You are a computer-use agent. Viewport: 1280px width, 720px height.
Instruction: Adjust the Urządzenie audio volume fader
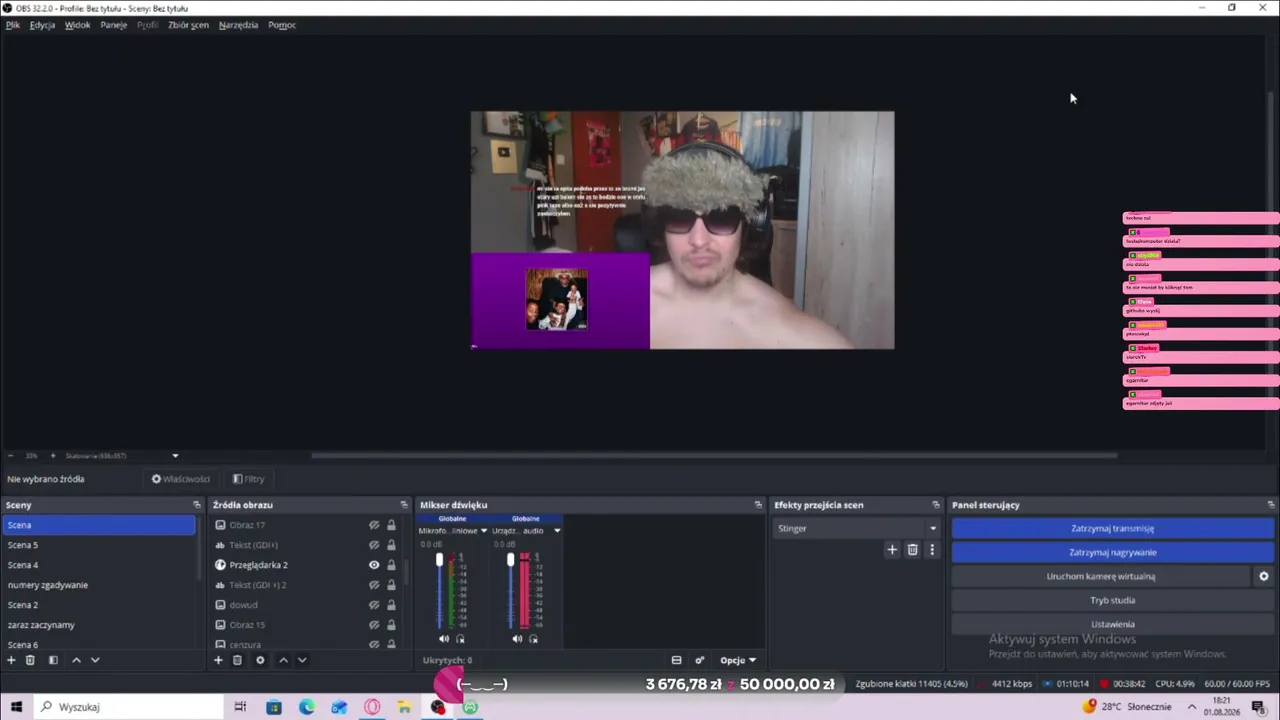click(510, 562)
